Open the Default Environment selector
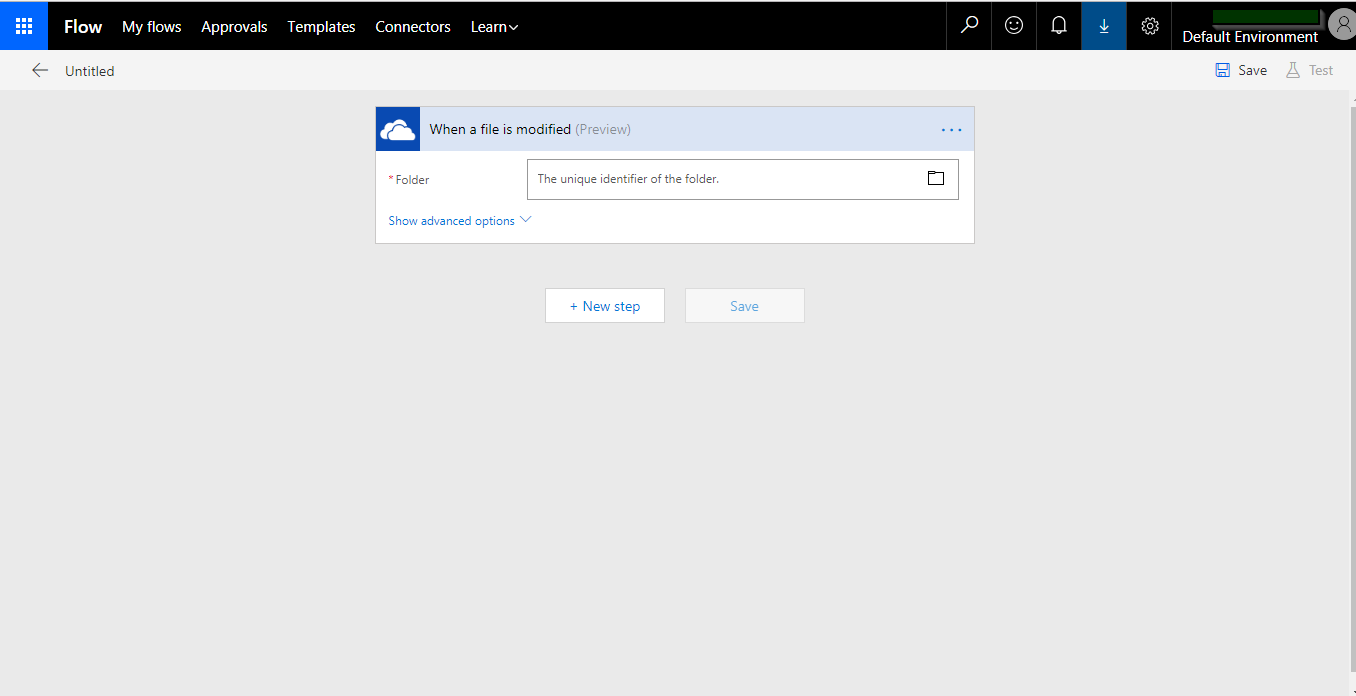1356x696 pixels. (x=1250, y=37)
